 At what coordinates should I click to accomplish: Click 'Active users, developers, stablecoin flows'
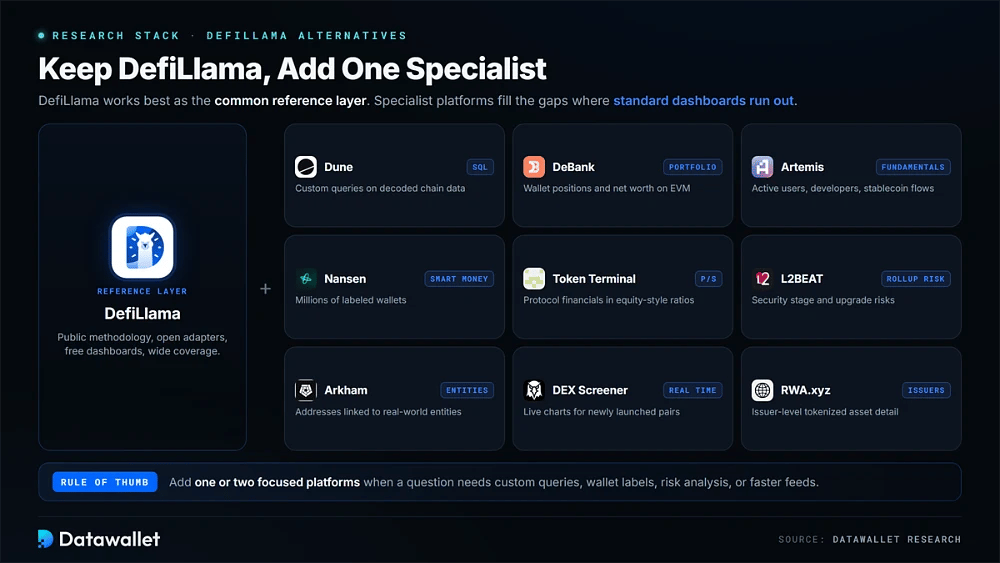coord(842,188)
